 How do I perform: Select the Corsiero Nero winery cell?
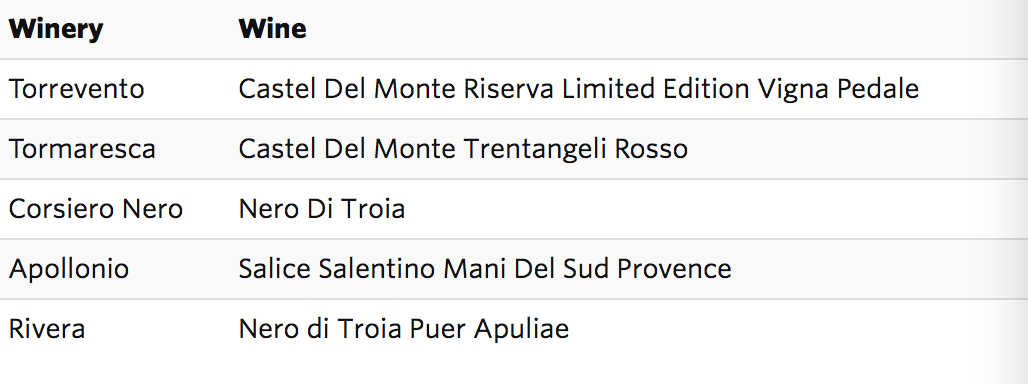click(x=96, y=209)
